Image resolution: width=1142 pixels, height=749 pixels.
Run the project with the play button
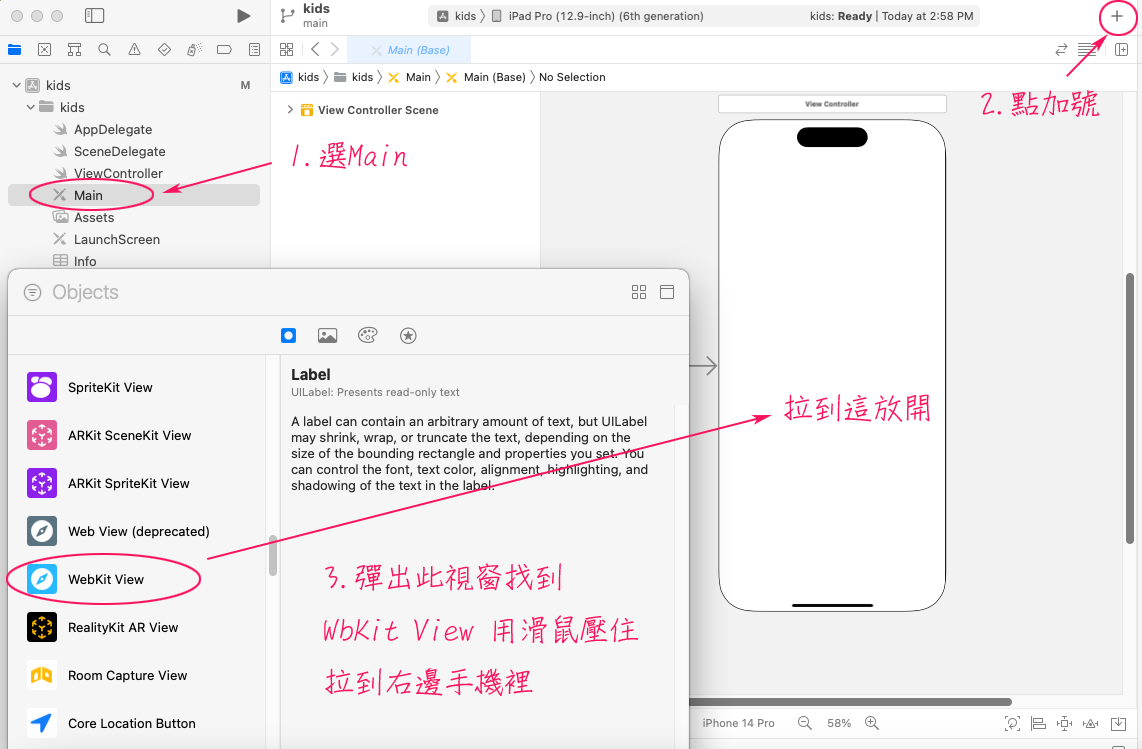(243, 16)
